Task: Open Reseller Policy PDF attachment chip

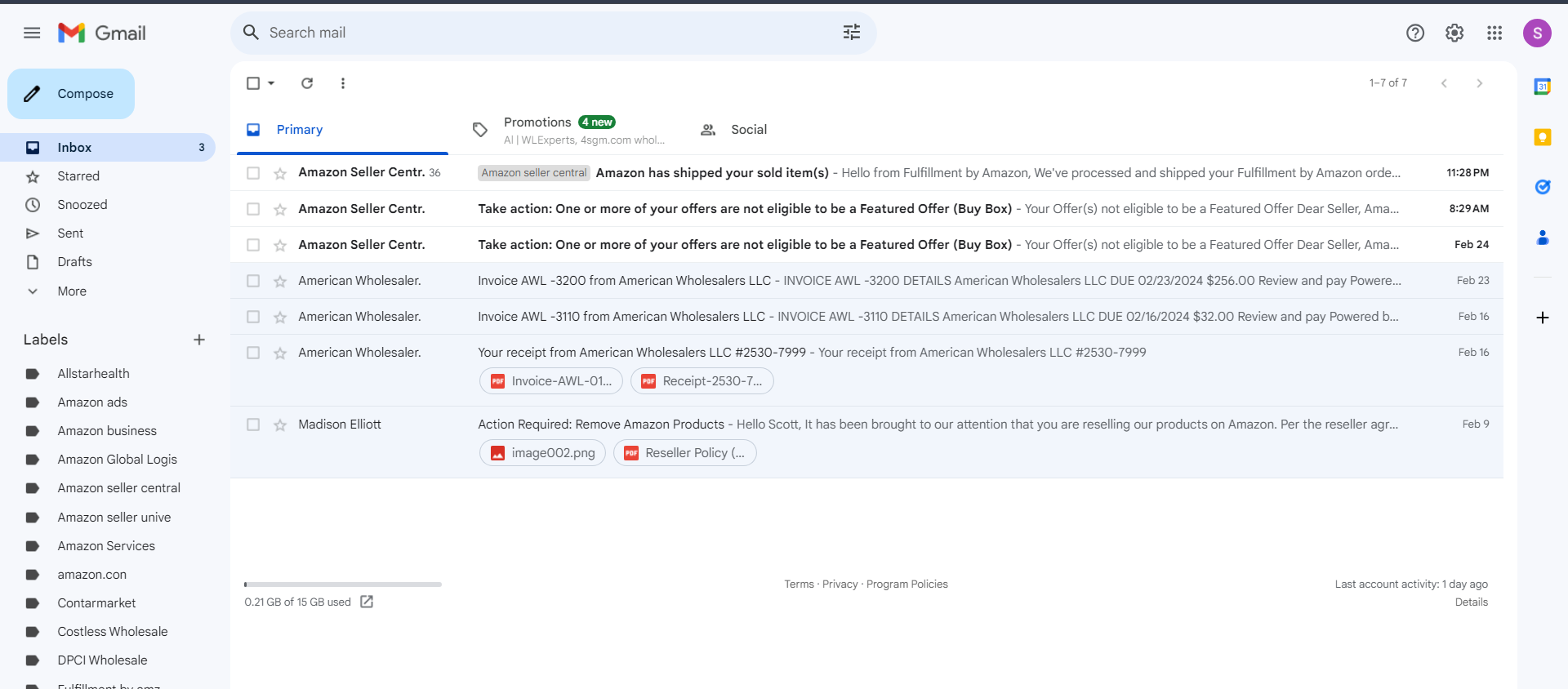Action: pos(685,453)
